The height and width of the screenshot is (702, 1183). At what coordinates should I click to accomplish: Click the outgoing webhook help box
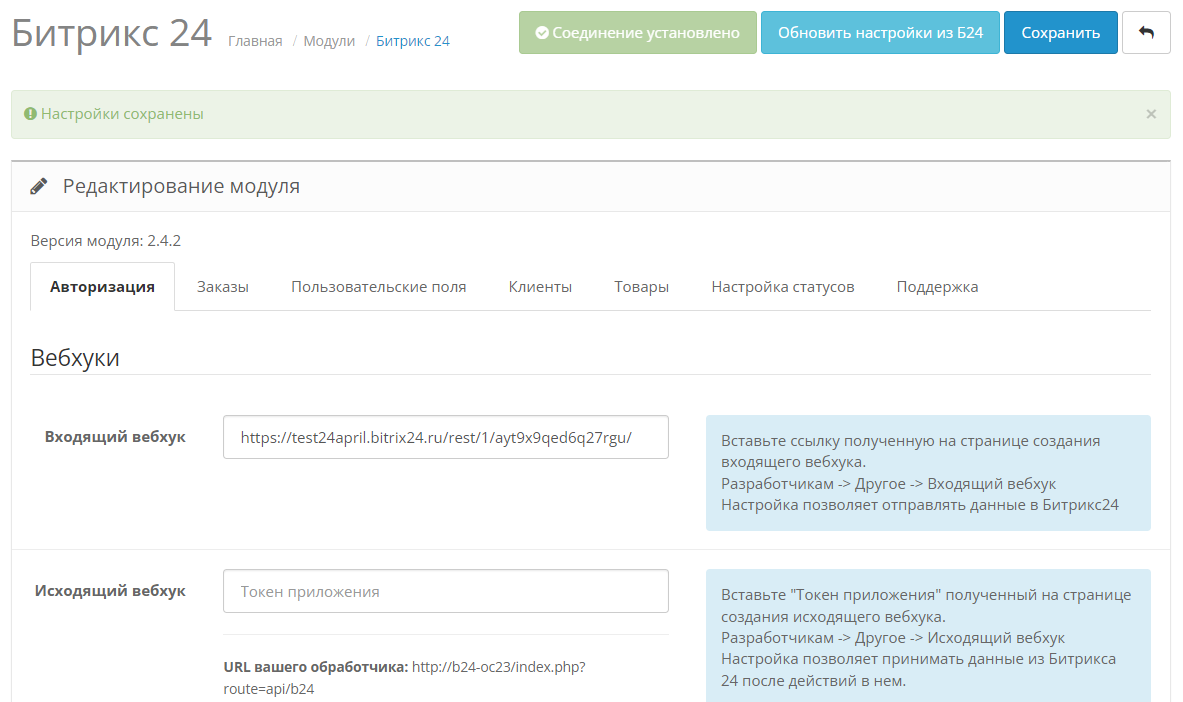928,636
